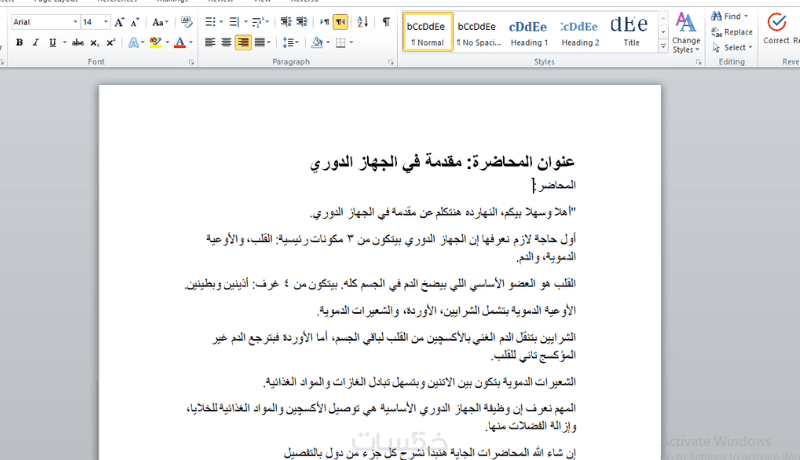The image size is (800, 460).
Task: Apply strikethrough with the abc icon
Action: coord(78,43)
